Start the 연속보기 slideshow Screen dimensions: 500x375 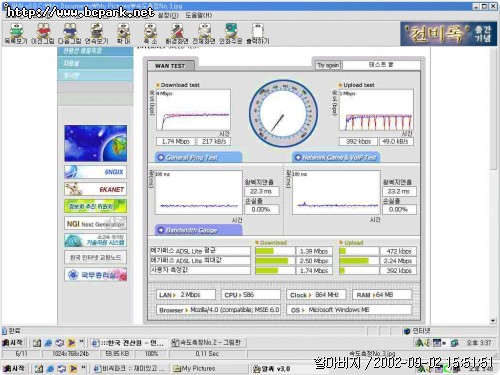point(96,33)
